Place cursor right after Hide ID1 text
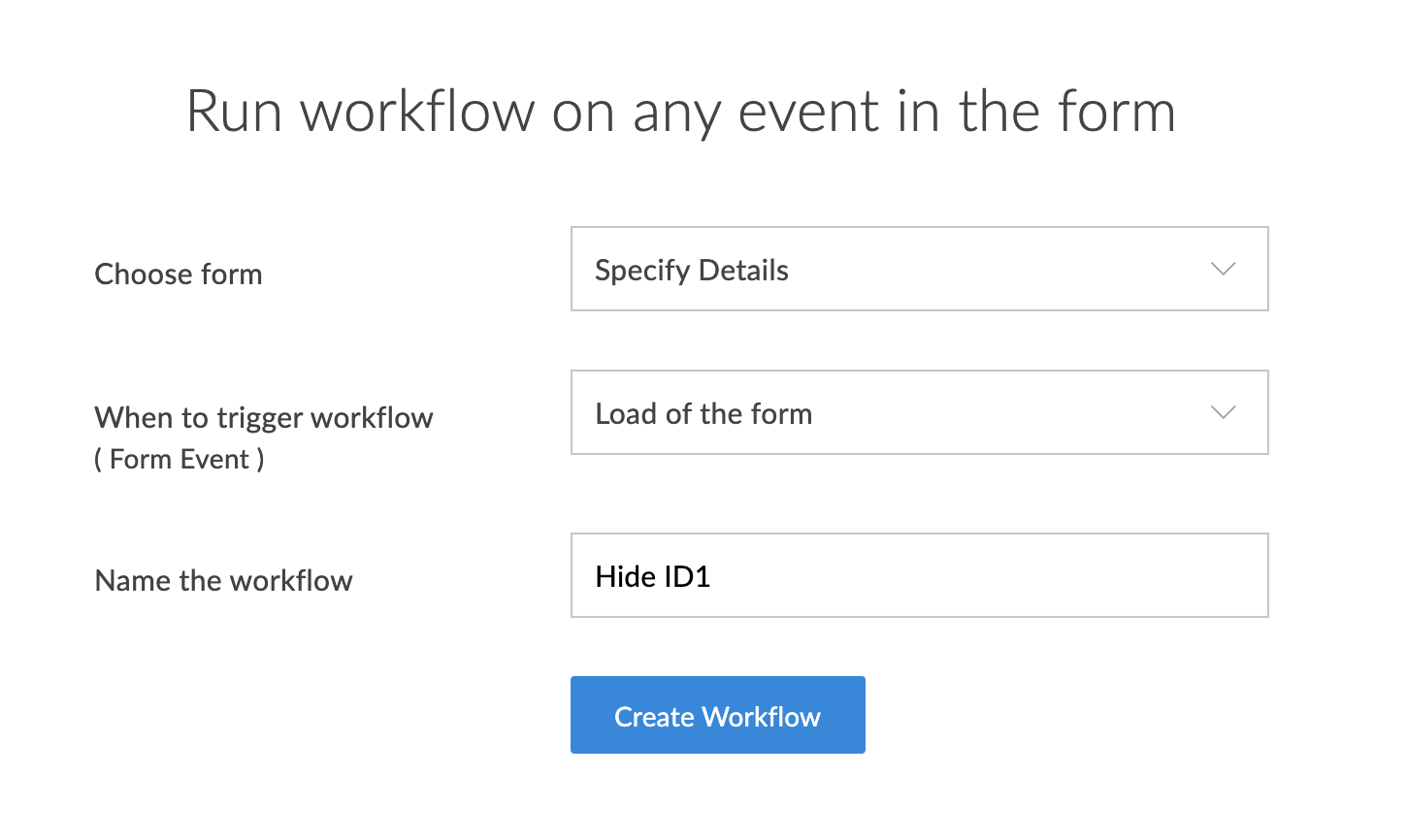Viewport: 1407px width, 840px height. click(x=712, y=577)
